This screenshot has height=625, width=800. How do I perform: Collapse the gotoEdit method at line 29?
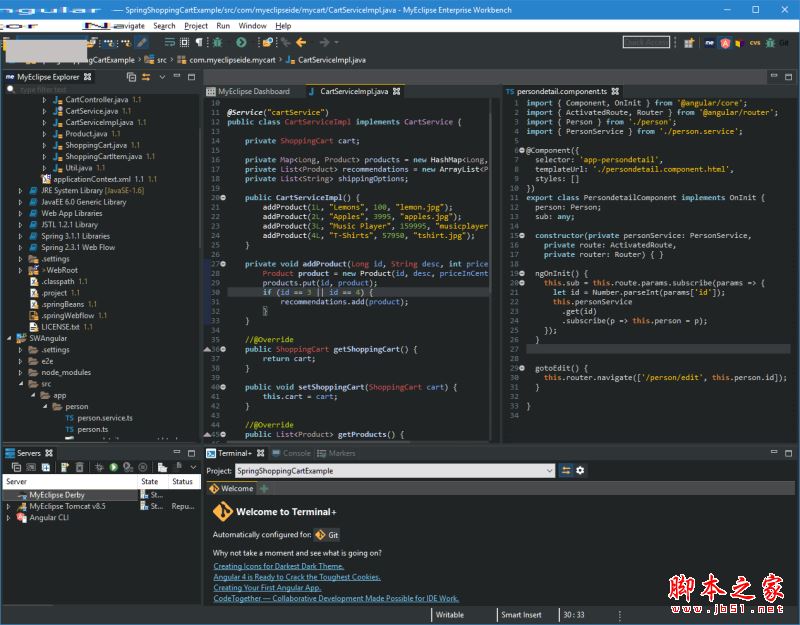pyautogui.click(x=521, y=368)
